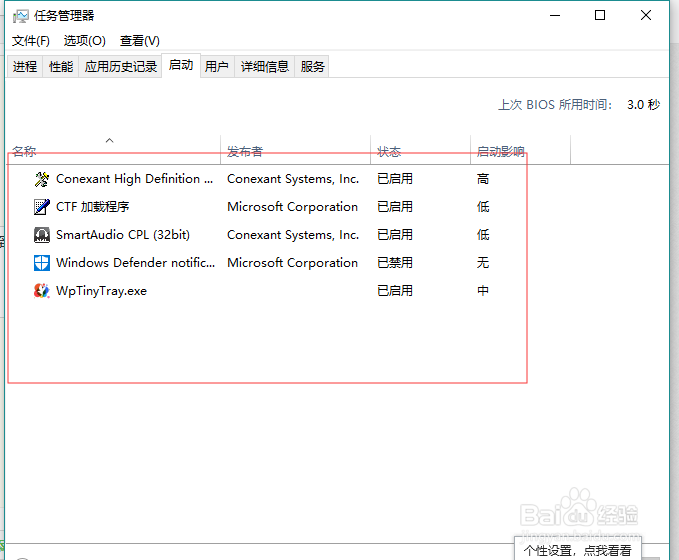Select the CTF 加载程序 entry
Viewport: 679px width, 560px height.
pos(93,207)
